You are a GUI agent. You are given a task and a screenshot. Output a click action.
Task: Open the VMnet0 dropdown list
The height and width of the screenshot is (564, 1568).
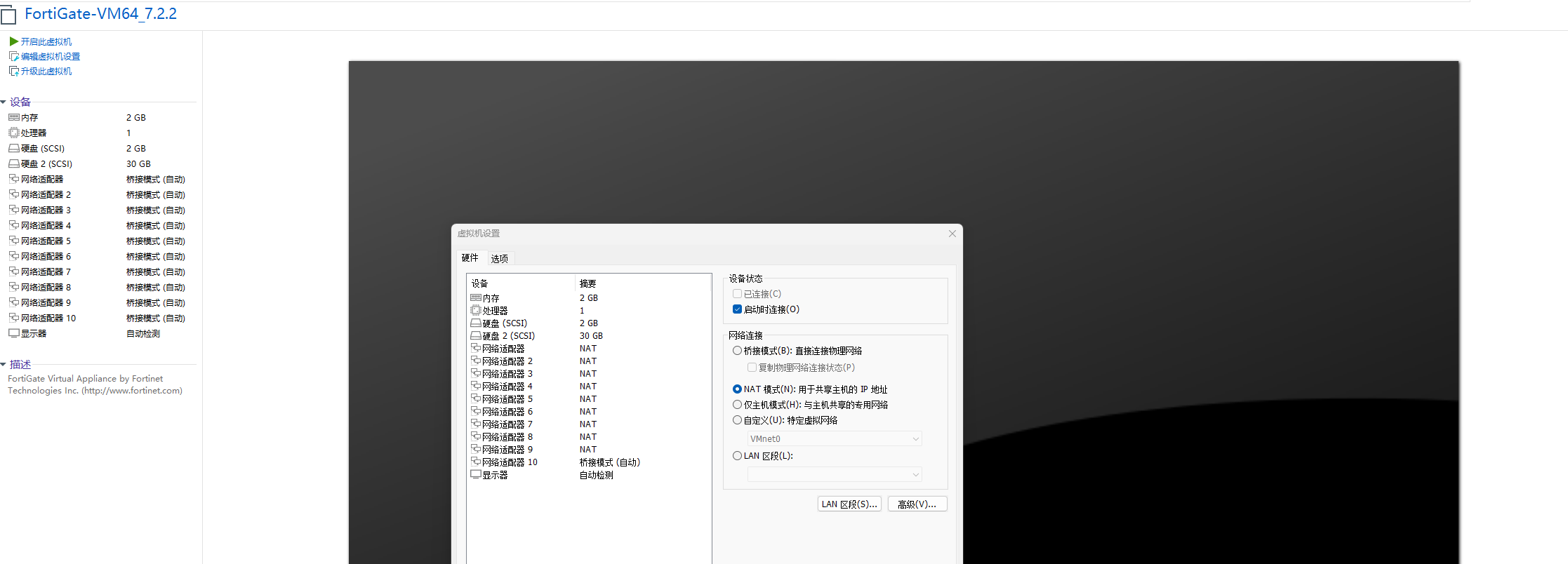[x=835, y=439]
